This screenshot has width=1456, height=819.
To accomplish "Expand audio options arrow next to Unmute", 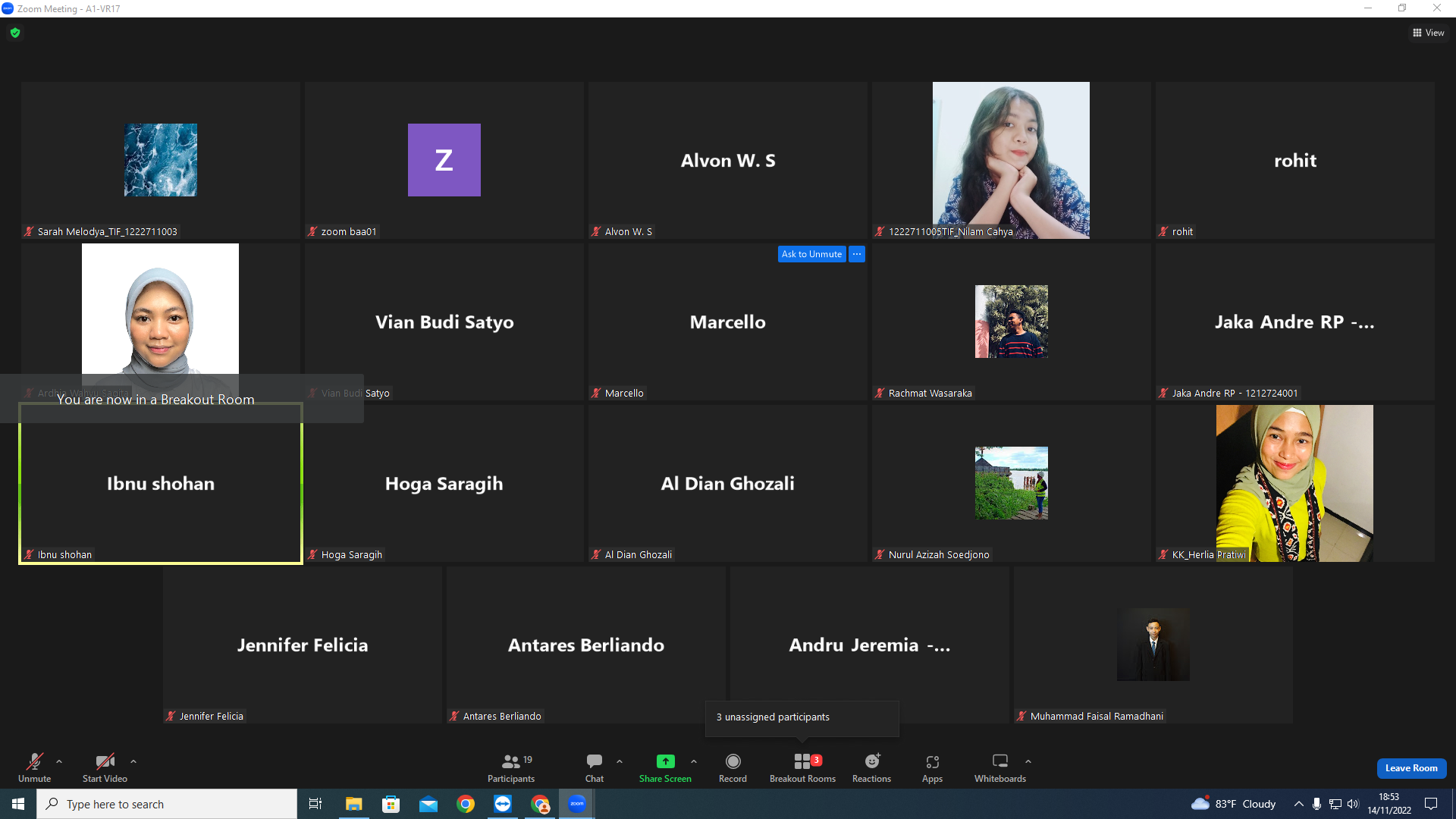I will click(x=59, y=761).
